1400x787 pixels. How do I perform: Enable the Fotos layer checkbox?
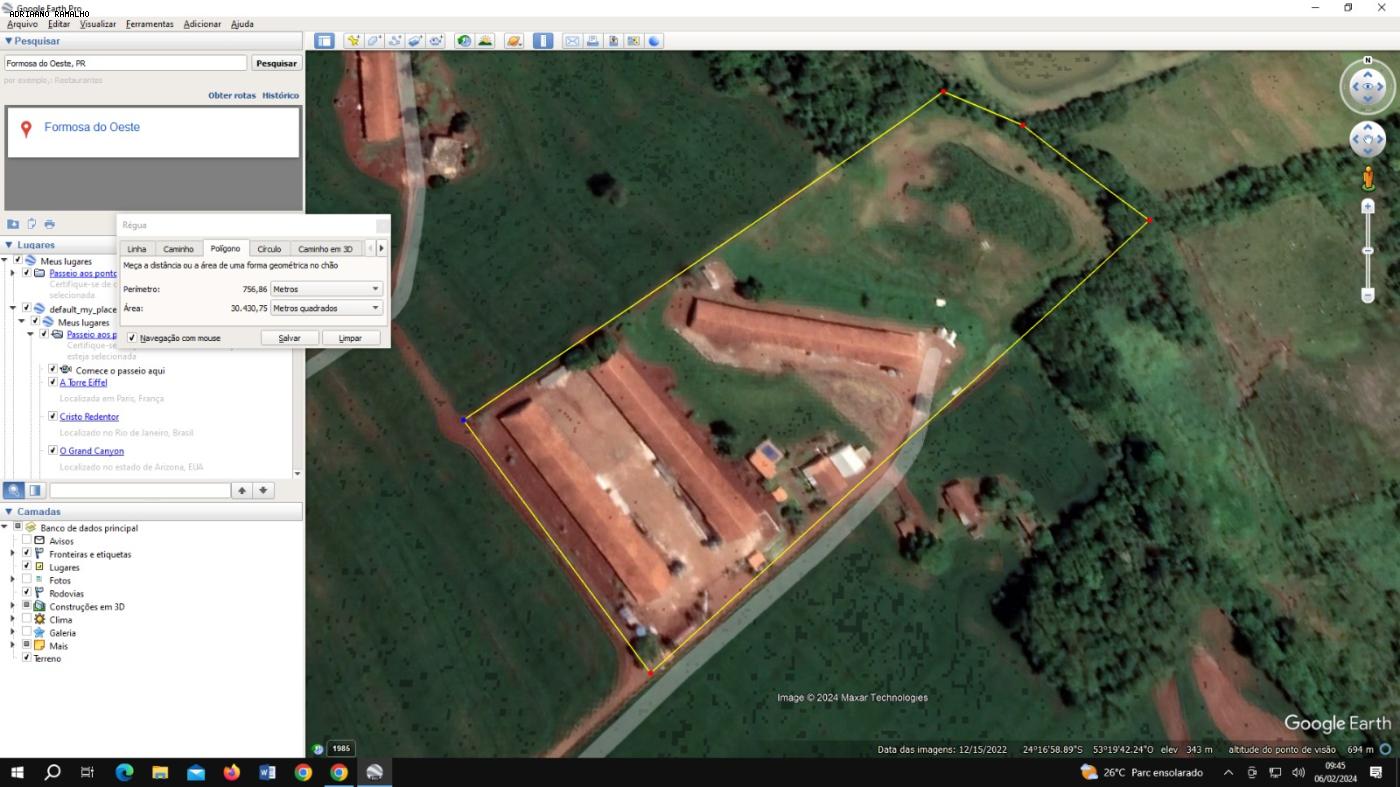pos(27,579)
